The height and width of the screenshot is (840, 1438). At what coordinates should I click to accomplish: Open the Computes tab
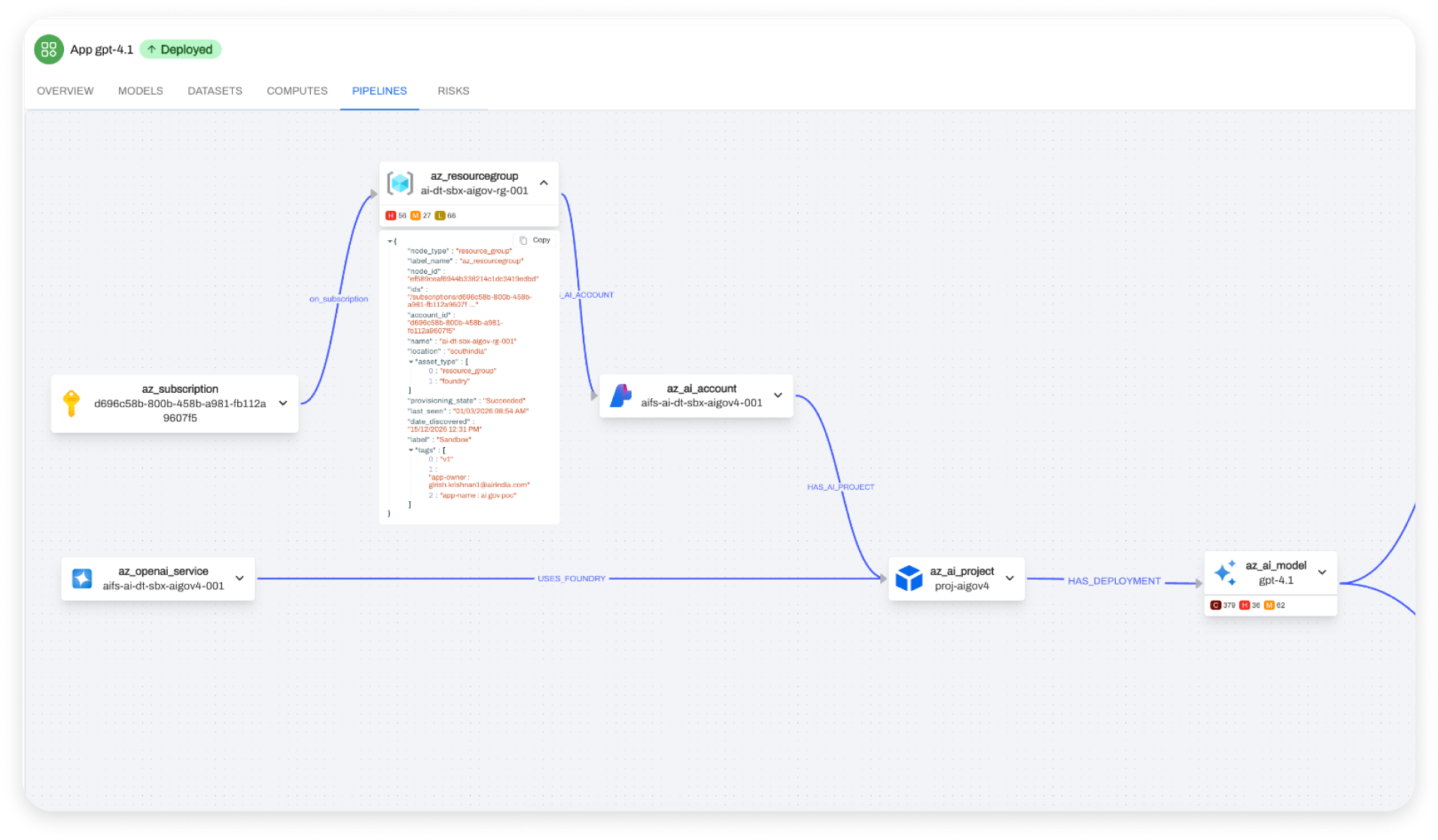[297, 91]
